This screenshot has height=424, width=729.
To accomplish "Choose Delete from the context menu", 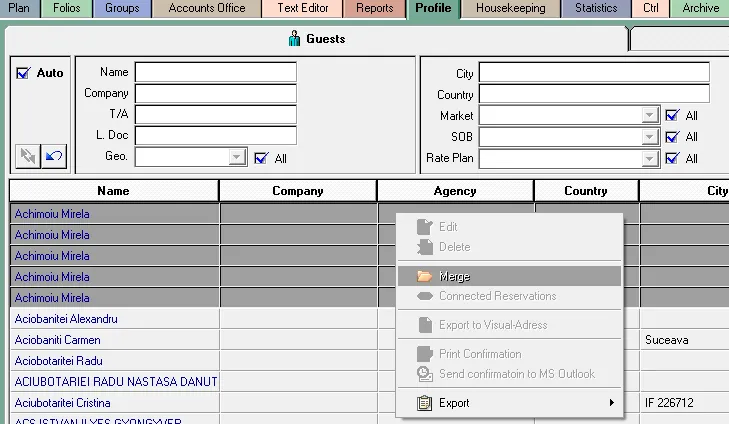I will click(510, 247).
